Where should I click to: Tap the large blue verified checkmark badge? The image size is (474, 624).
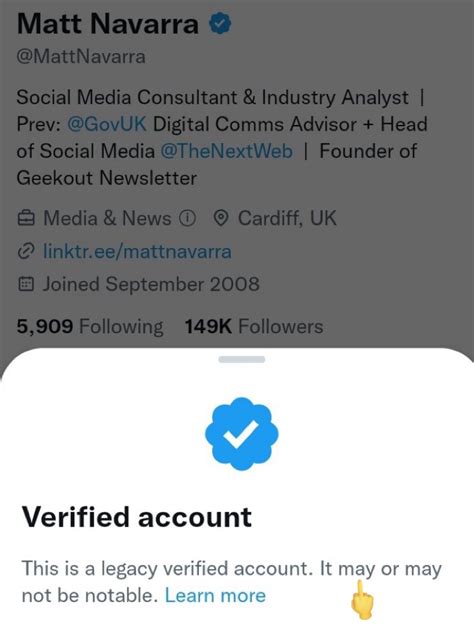pyautogui.click(x=242, y=434)
